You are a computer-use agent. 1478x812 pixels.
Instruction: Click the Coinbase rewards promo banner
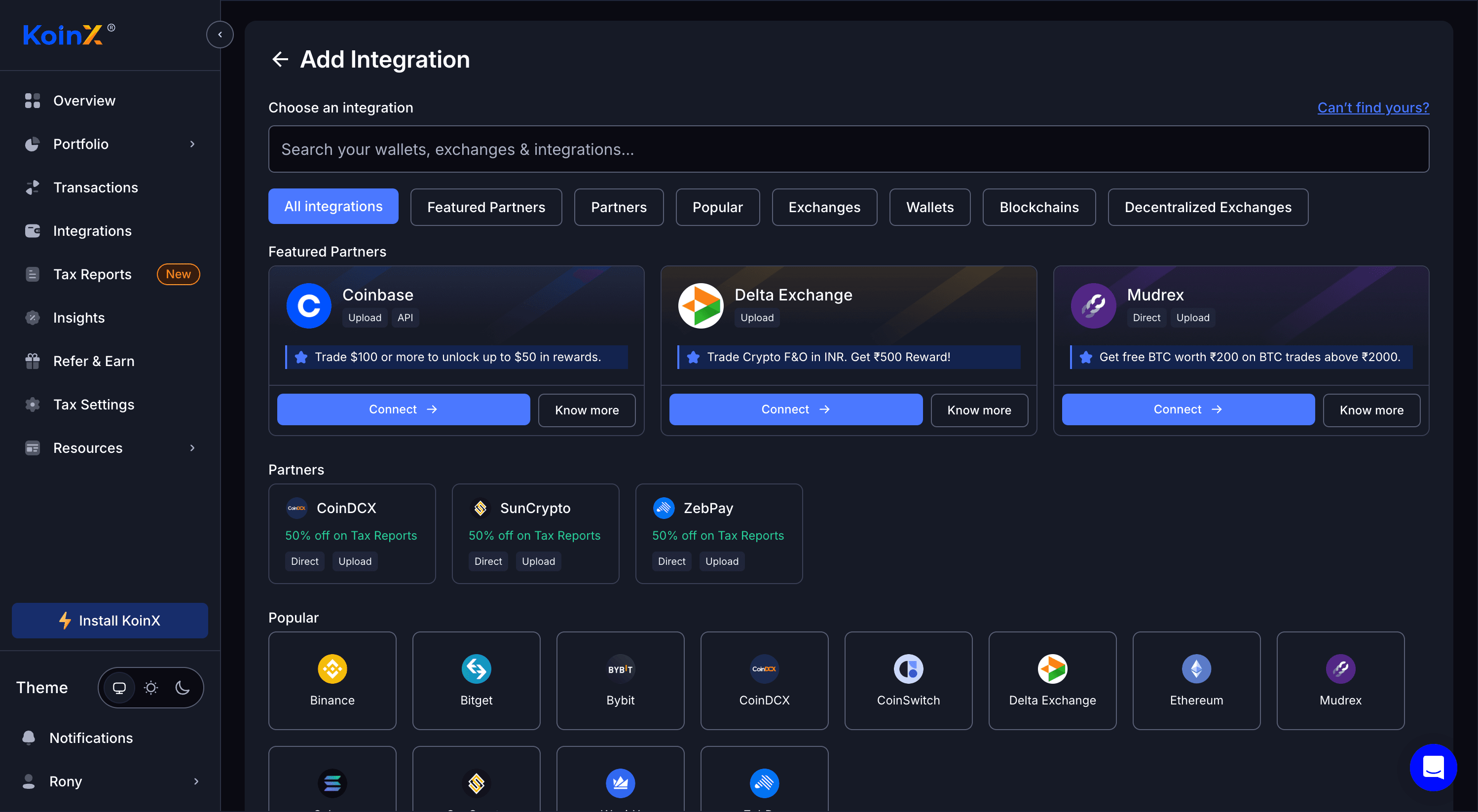point(457,357)
